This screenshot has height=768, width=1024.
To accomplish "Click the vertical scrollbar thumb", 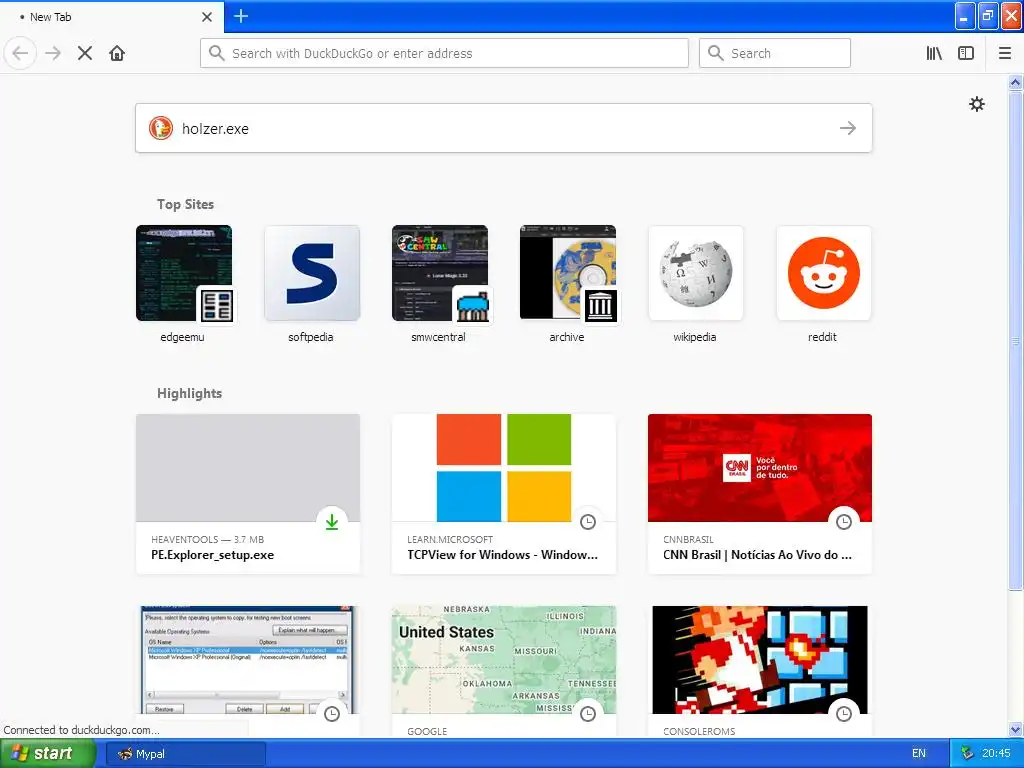I will pyautogui.click(x=1016, y=340).
